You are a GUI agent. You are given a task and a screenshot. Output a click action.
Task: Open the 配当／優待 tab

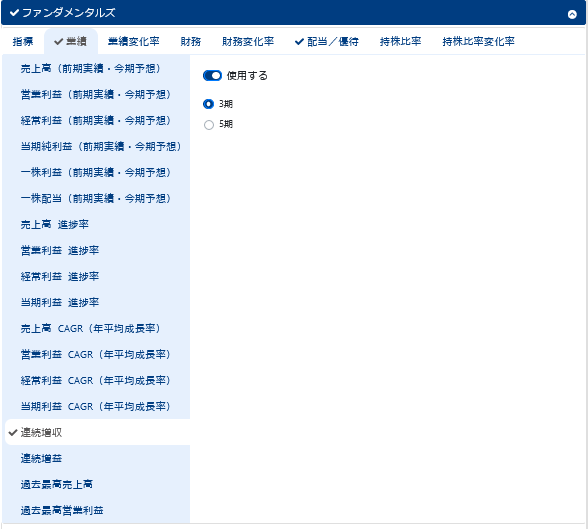pos(327,41)
